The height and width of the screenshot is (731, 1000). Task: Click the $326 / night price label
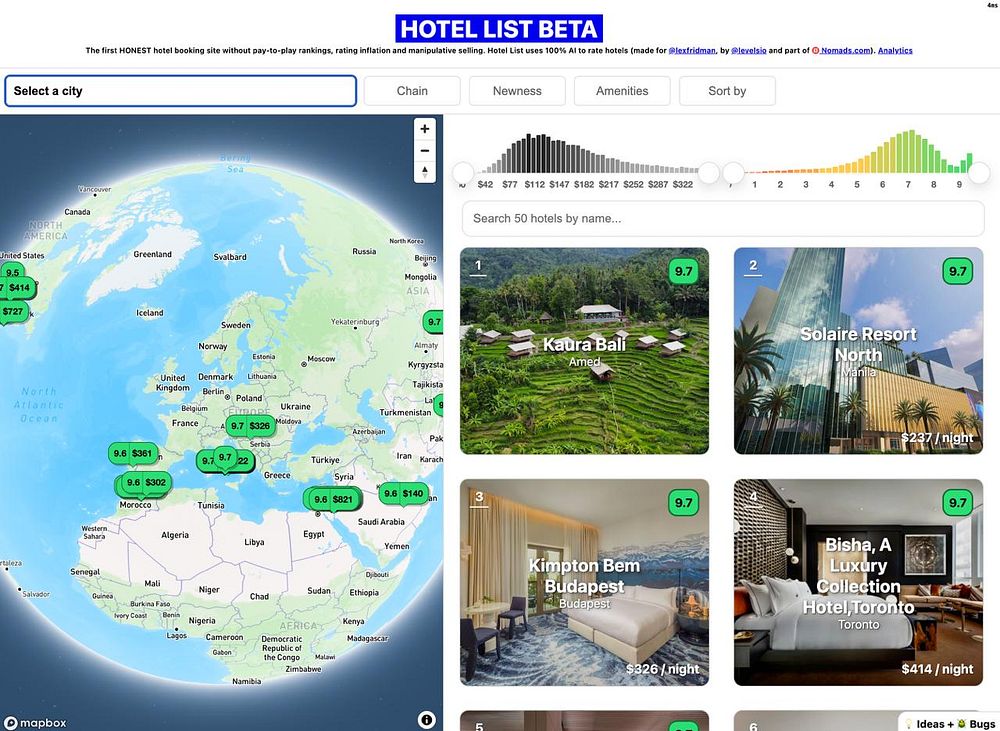tap(663, 669)
